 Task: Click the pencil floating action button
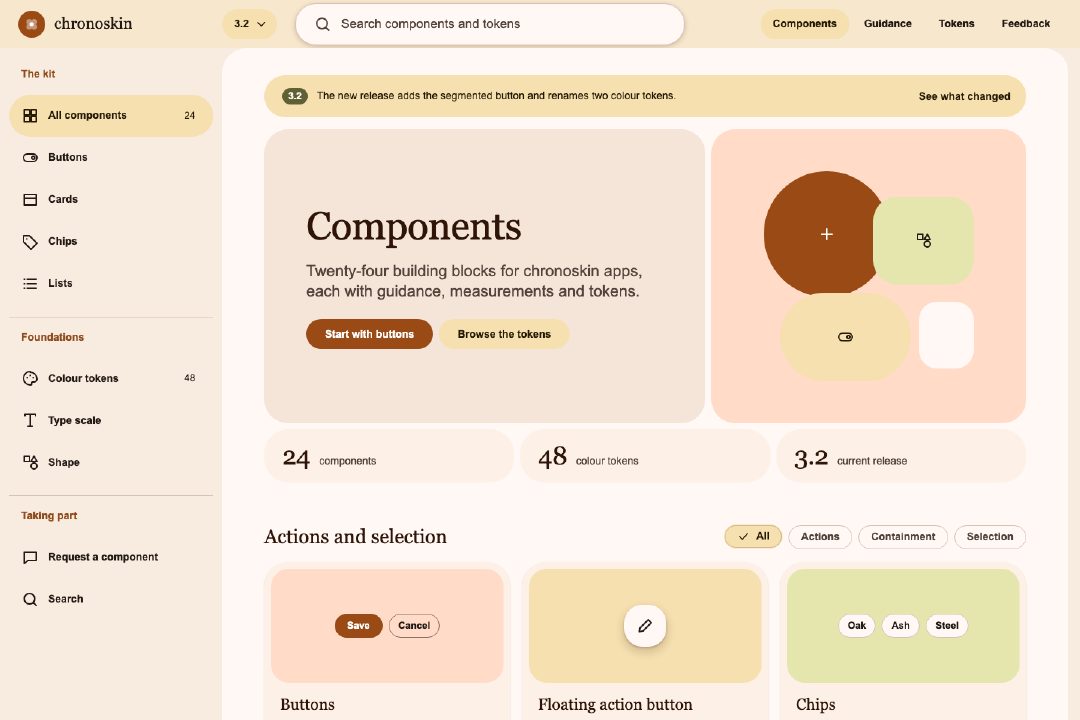pyautogui.click(x=645, y=626)
